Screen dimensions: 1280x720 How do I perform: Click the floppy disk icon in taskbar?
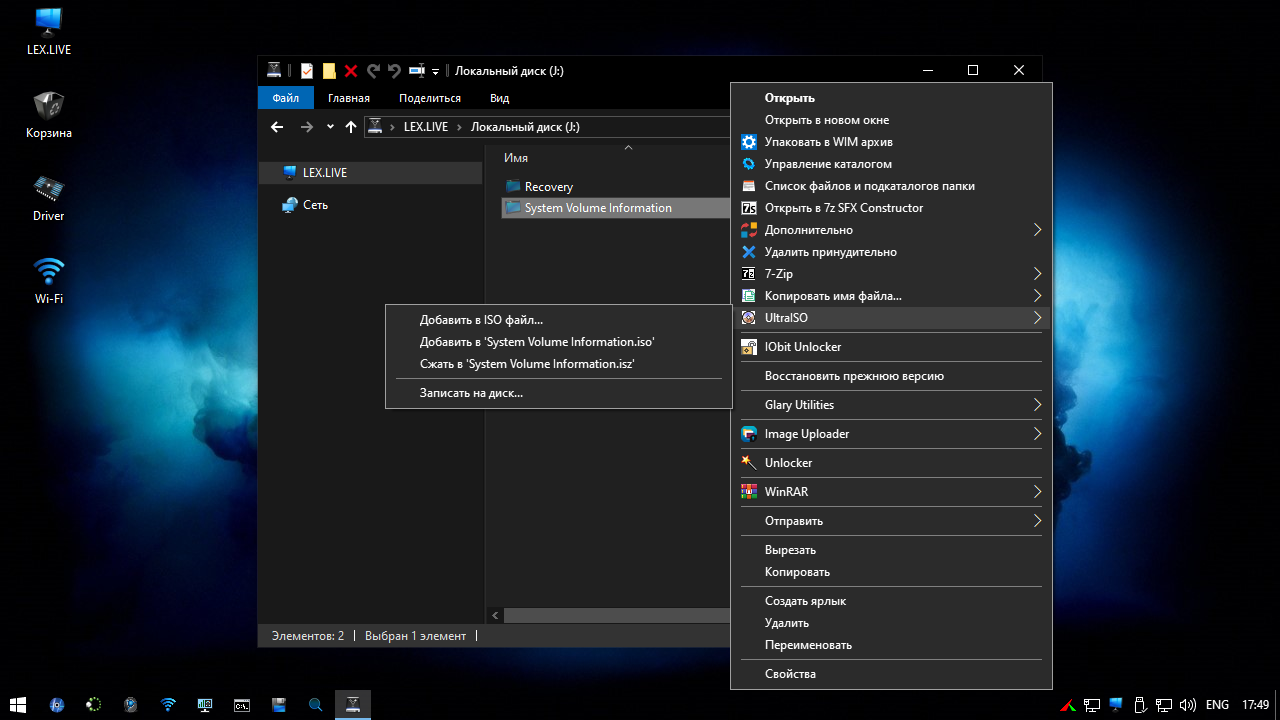click(x=279, y=704)
